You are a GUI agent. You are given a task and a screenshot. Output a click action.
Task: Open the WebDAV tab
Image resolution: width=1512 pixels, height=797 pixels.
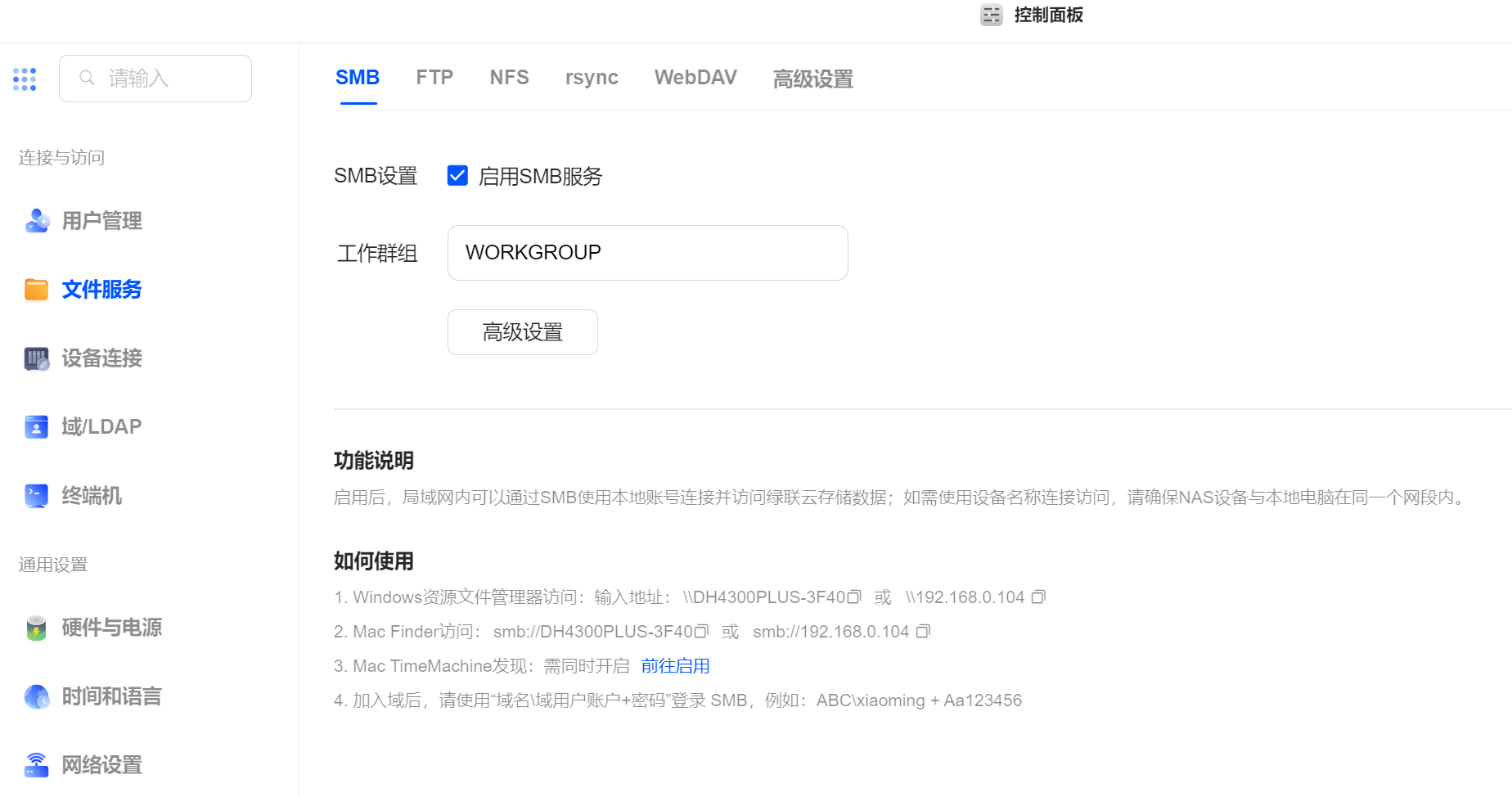695,78
